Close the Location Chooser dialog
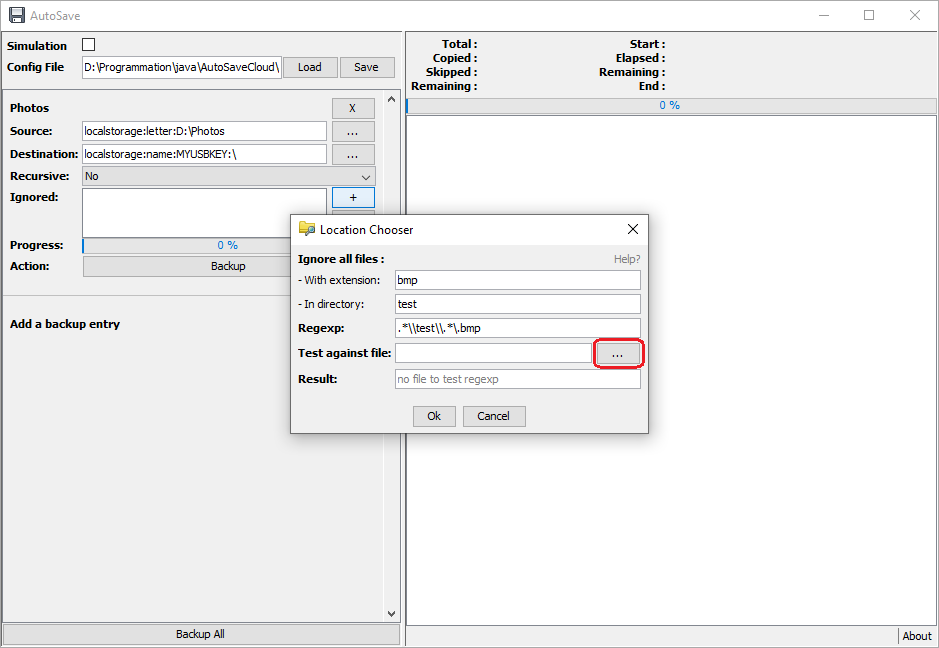The image size is (939, 648). (632, 229)
